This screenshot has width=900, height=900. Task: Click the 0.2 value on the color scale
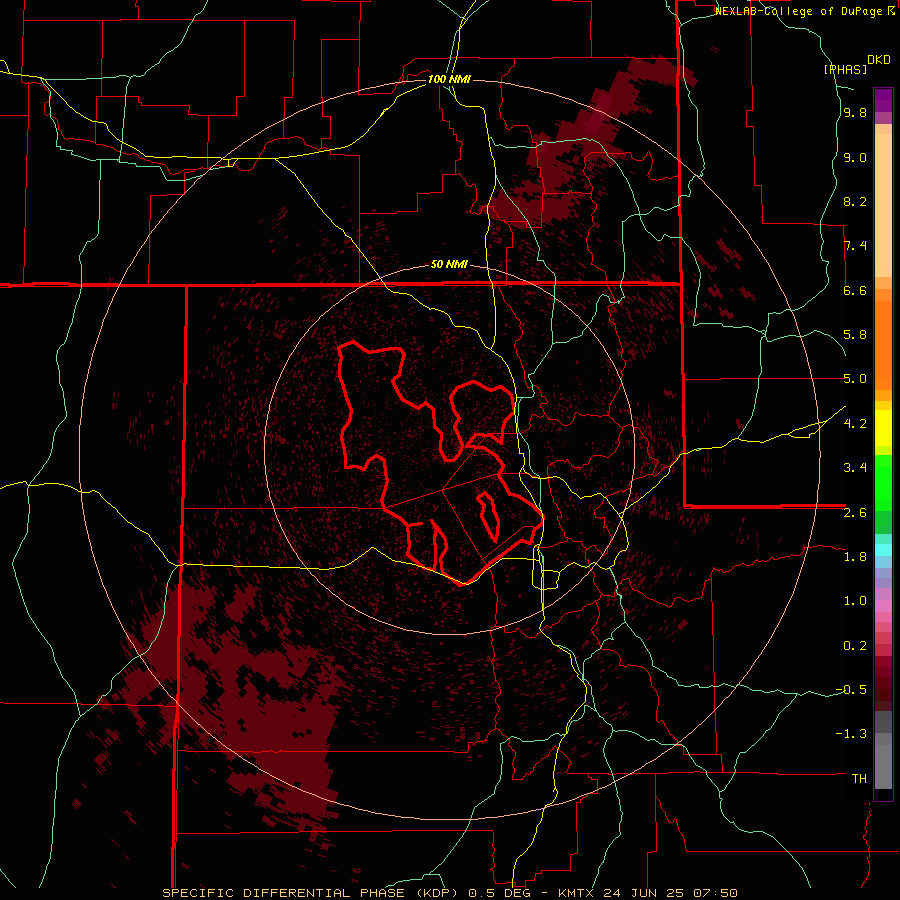[x=855, y=646]
